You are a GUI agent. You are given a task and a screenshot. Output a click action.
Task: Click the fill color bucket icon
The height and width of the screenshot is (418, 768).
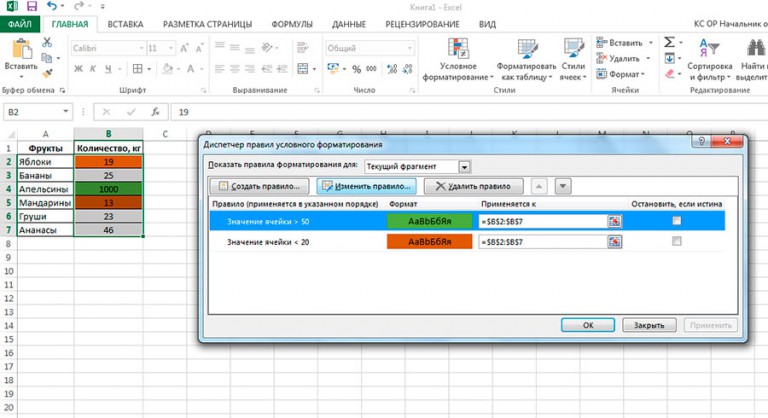click(168, 69)
